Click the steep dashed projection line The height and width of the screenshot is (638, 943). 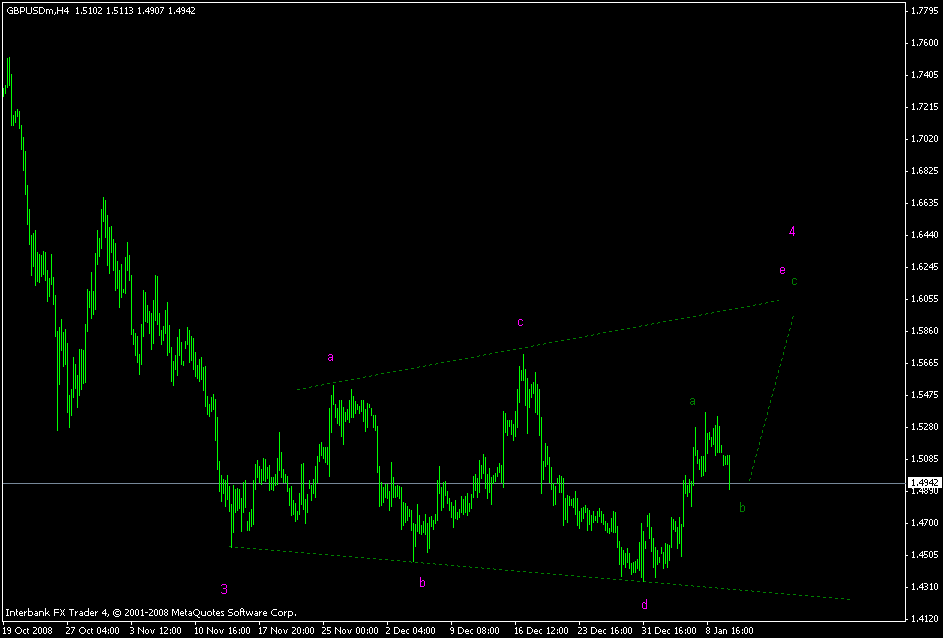pos(772,397)
